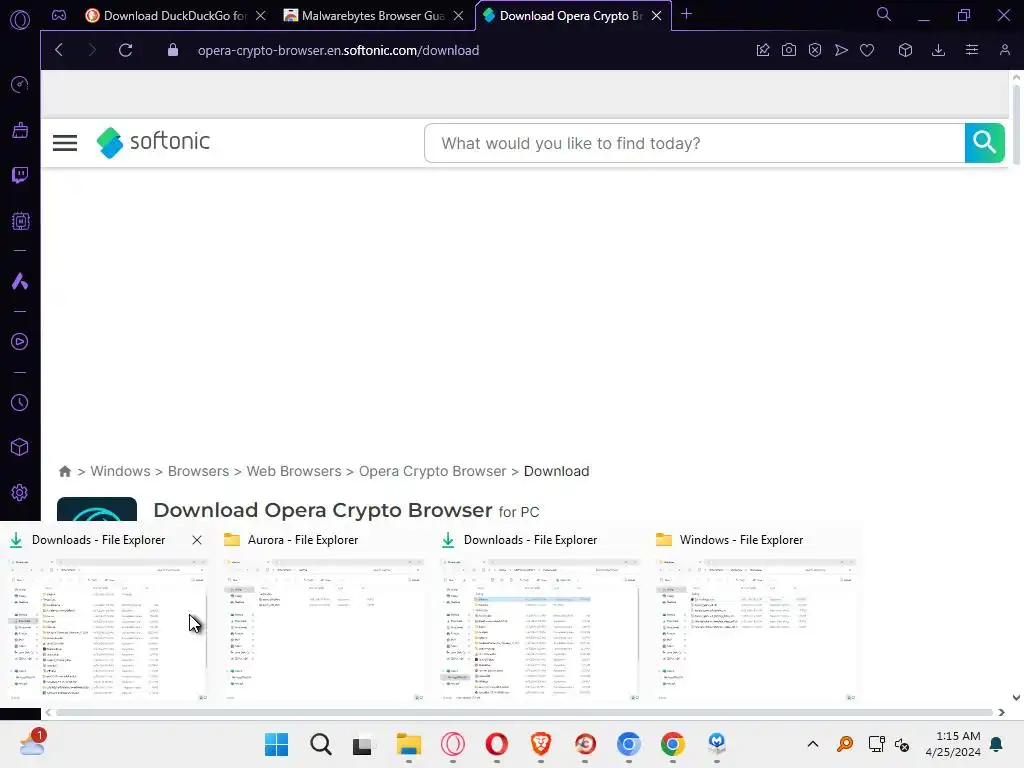This screenshot has width=1024, height=768.
Task: Reload the current page
Action: pyautogui.click(x=125, y=50)
